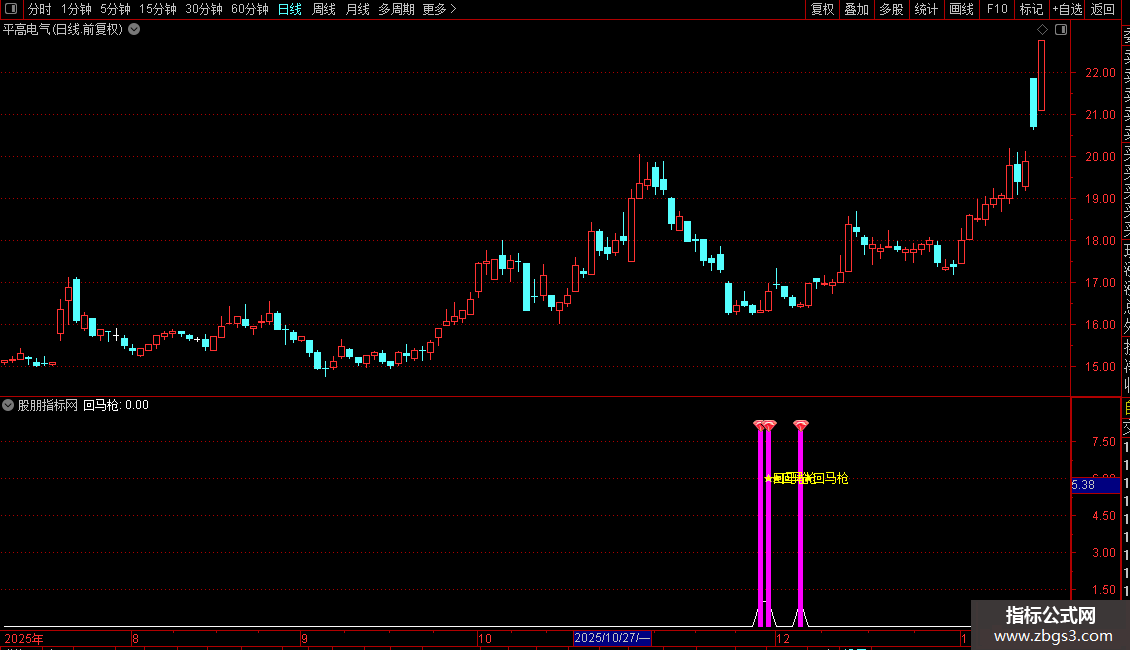Switch to 日线 daily chart
Viewport: 1130px width, 650px height.
(x=290, y=9)
